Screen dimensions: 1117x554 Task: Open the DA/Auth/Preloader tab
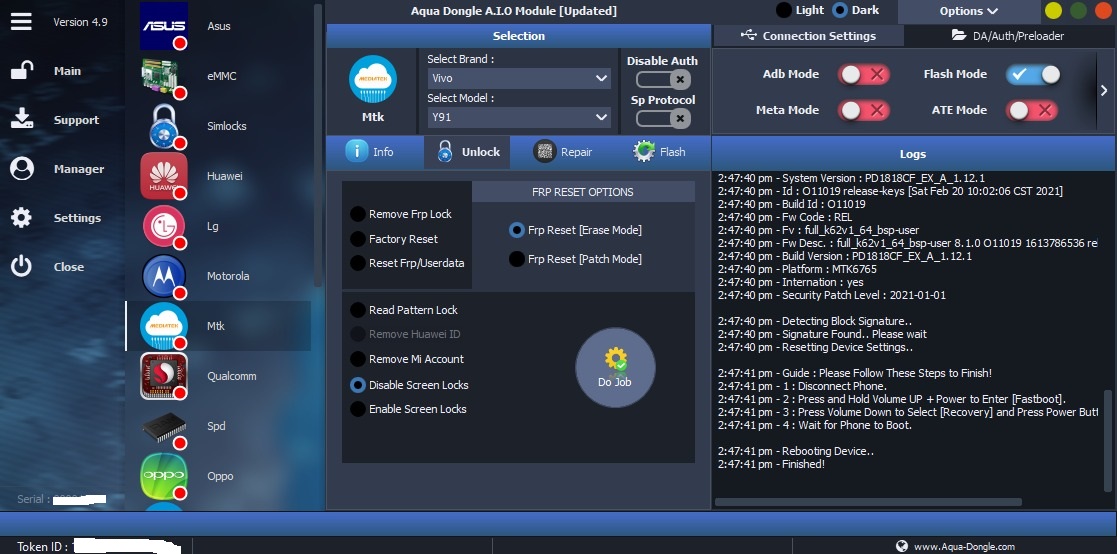(x=1009, y=36)
